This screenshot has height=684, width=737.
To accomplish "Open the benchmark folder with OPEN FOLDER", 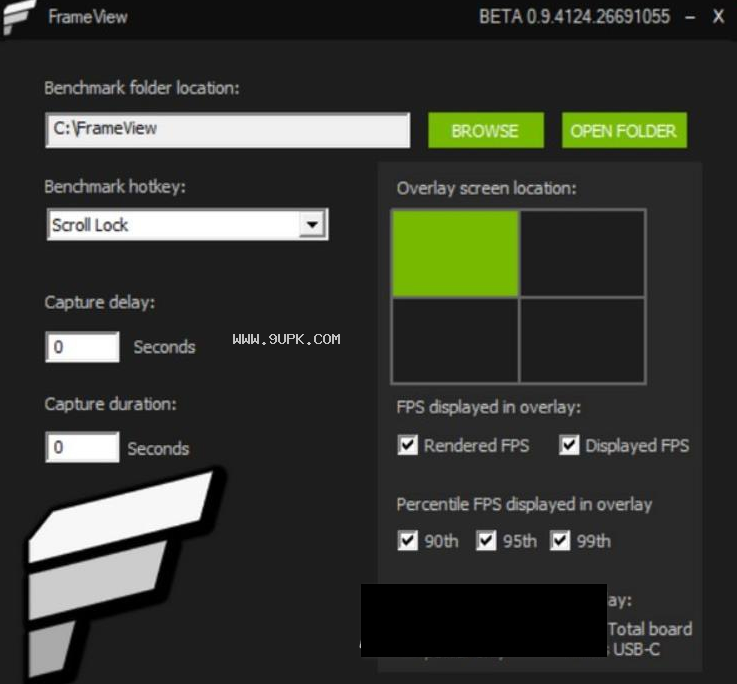I will coord(624,130).
